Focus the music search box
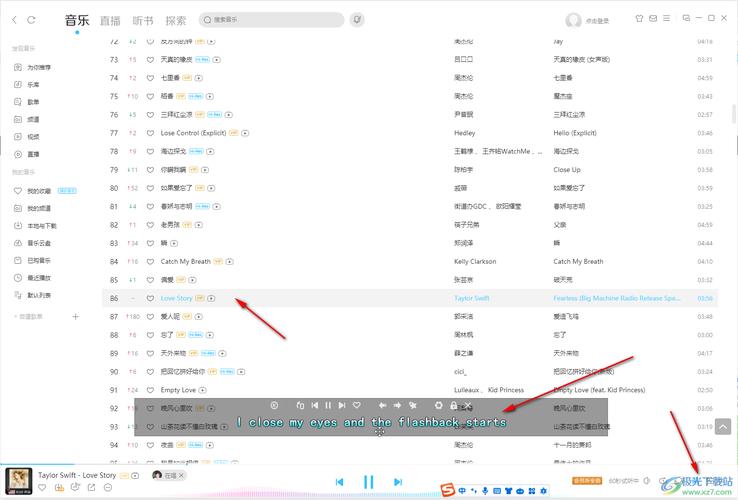This screenshot has height=500, width=738. coord(272,20)
